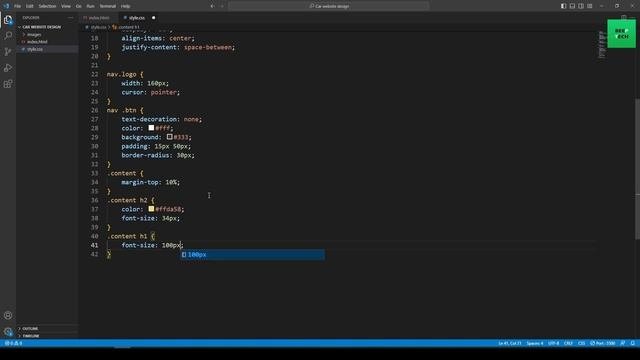The width and height of the screenshot is (640, 360).
Task: Click the Go Live Port status item
Action: (x=602, y=343)
